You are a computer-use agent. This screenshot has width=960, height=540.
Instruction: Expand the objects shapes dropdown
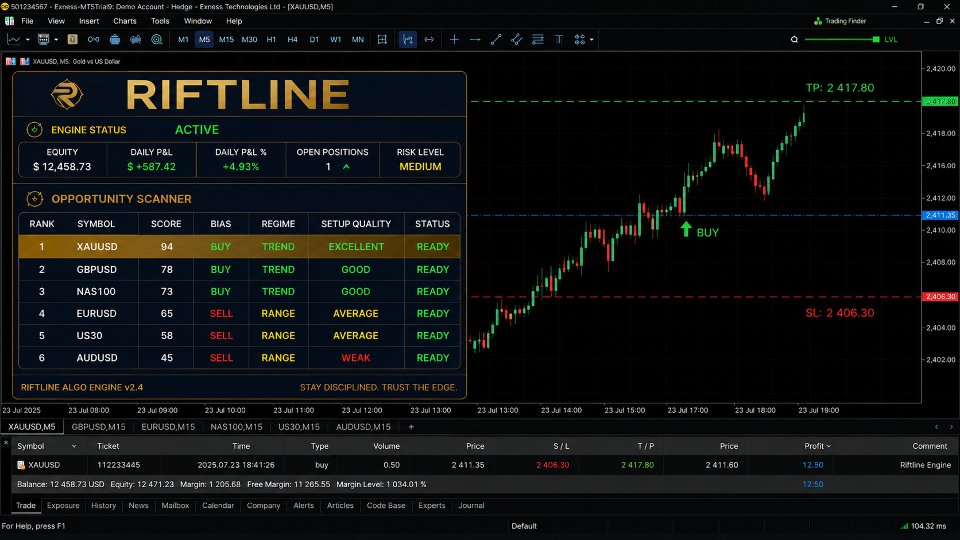coord(591,40)
